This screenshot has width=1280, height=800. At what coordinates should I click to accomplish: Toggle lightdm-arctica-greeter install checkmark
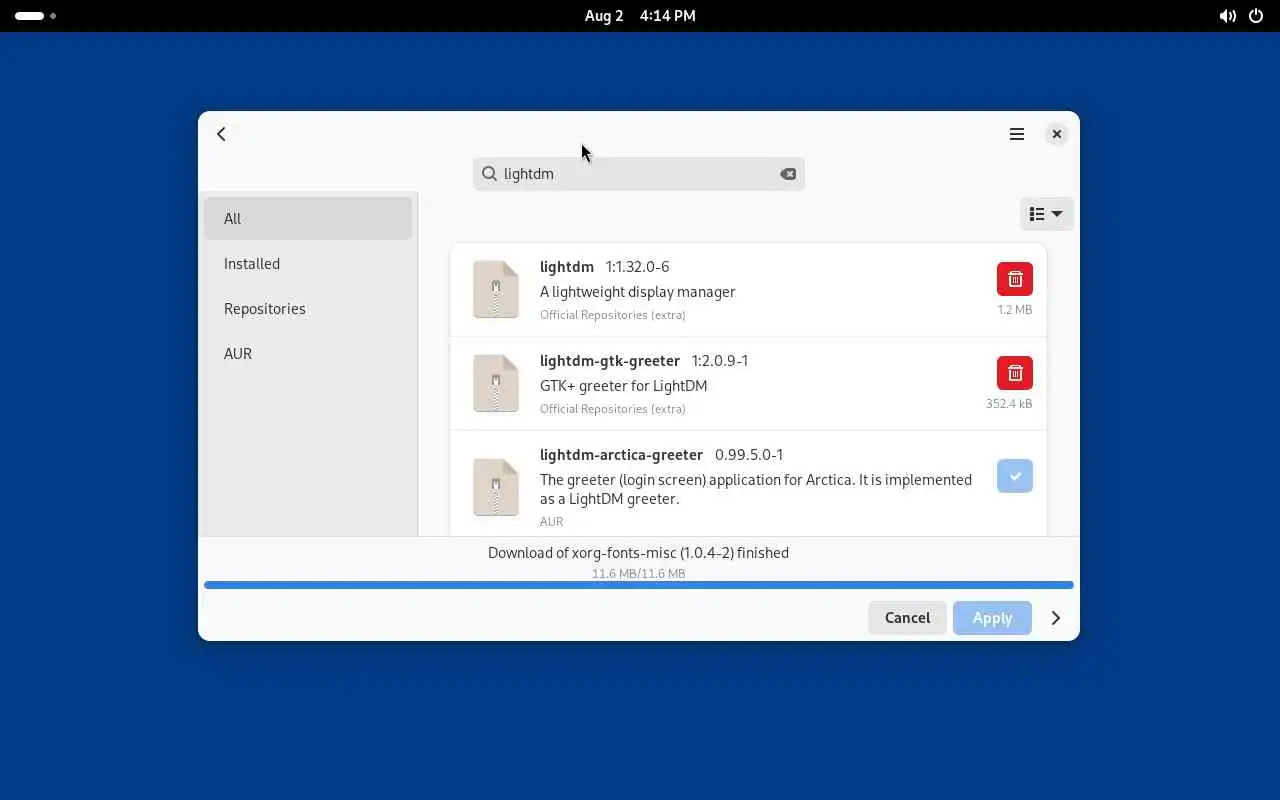(1015, 476)
